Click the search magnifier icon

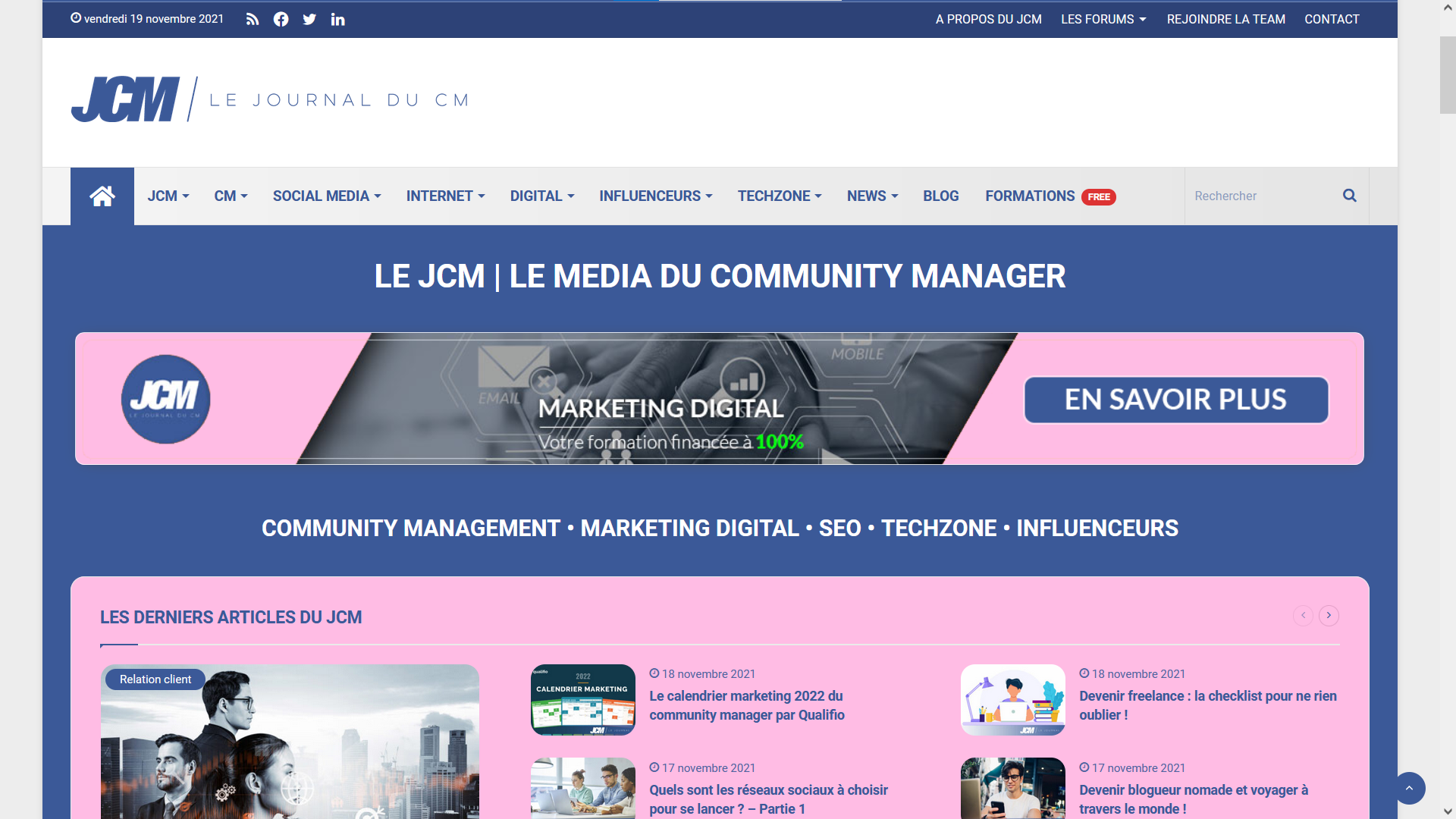click(x=1349, y=196)
